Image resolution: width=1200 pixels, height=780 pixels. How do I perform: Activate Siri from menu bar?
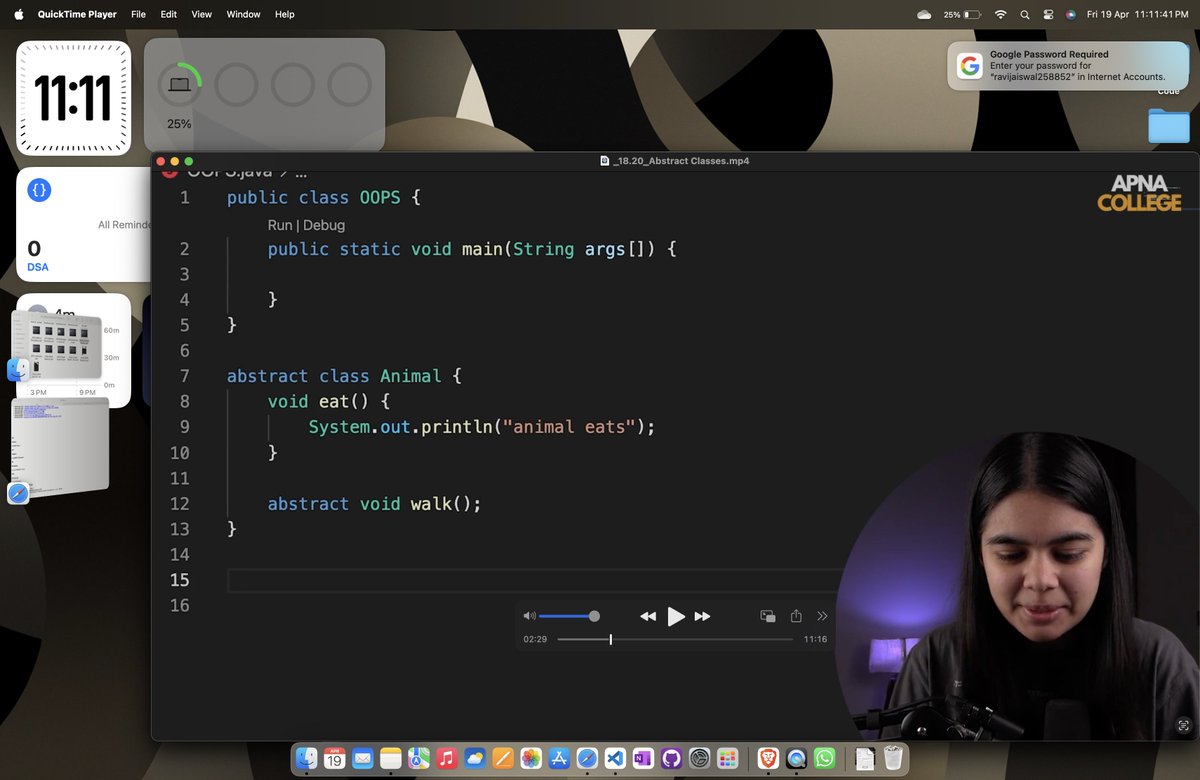click(x=1070, y=14)
